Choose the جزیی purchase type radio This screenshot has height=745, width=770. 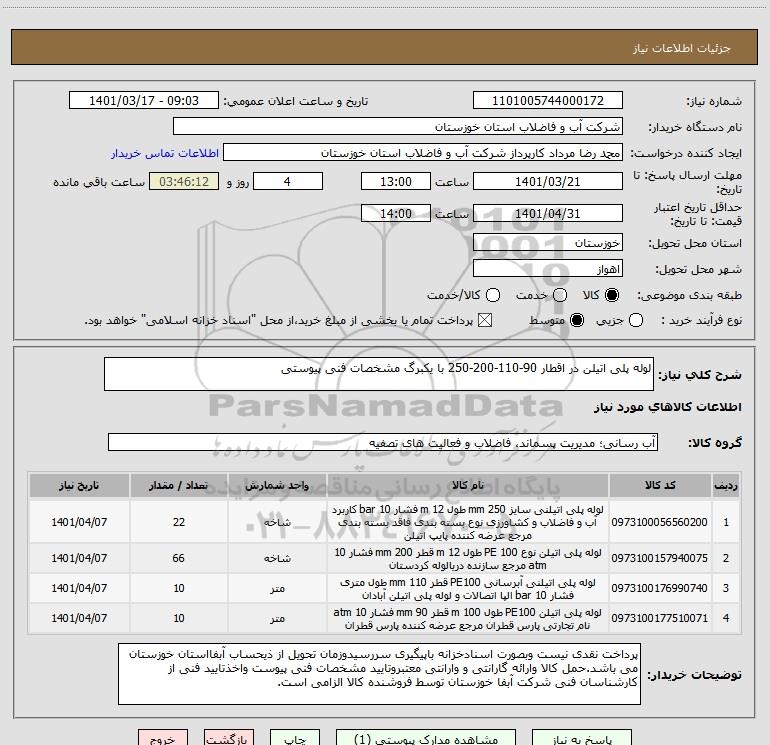(636, 320)
